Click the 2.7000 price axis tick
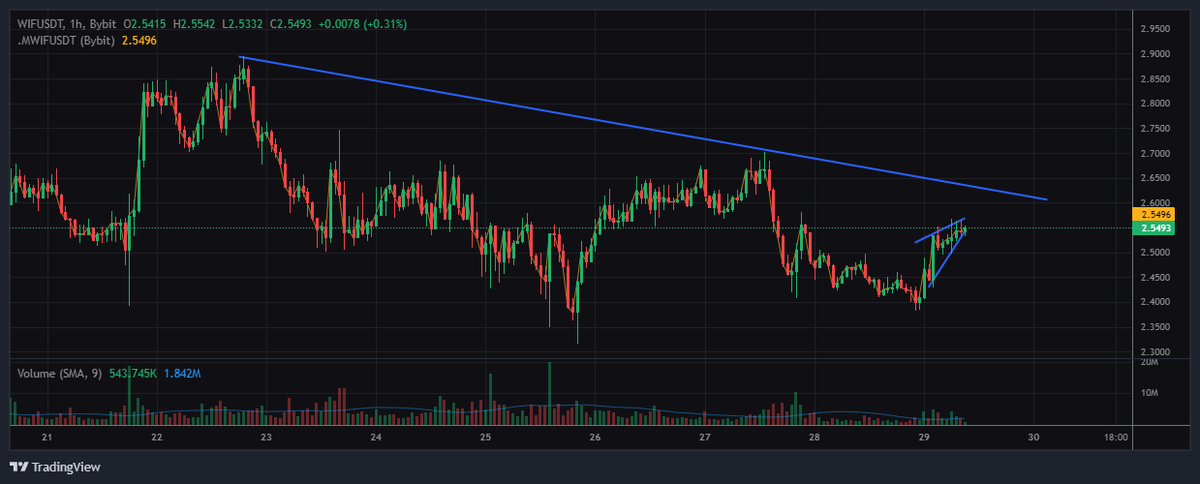1200x484 pixels. [1155, 153]
